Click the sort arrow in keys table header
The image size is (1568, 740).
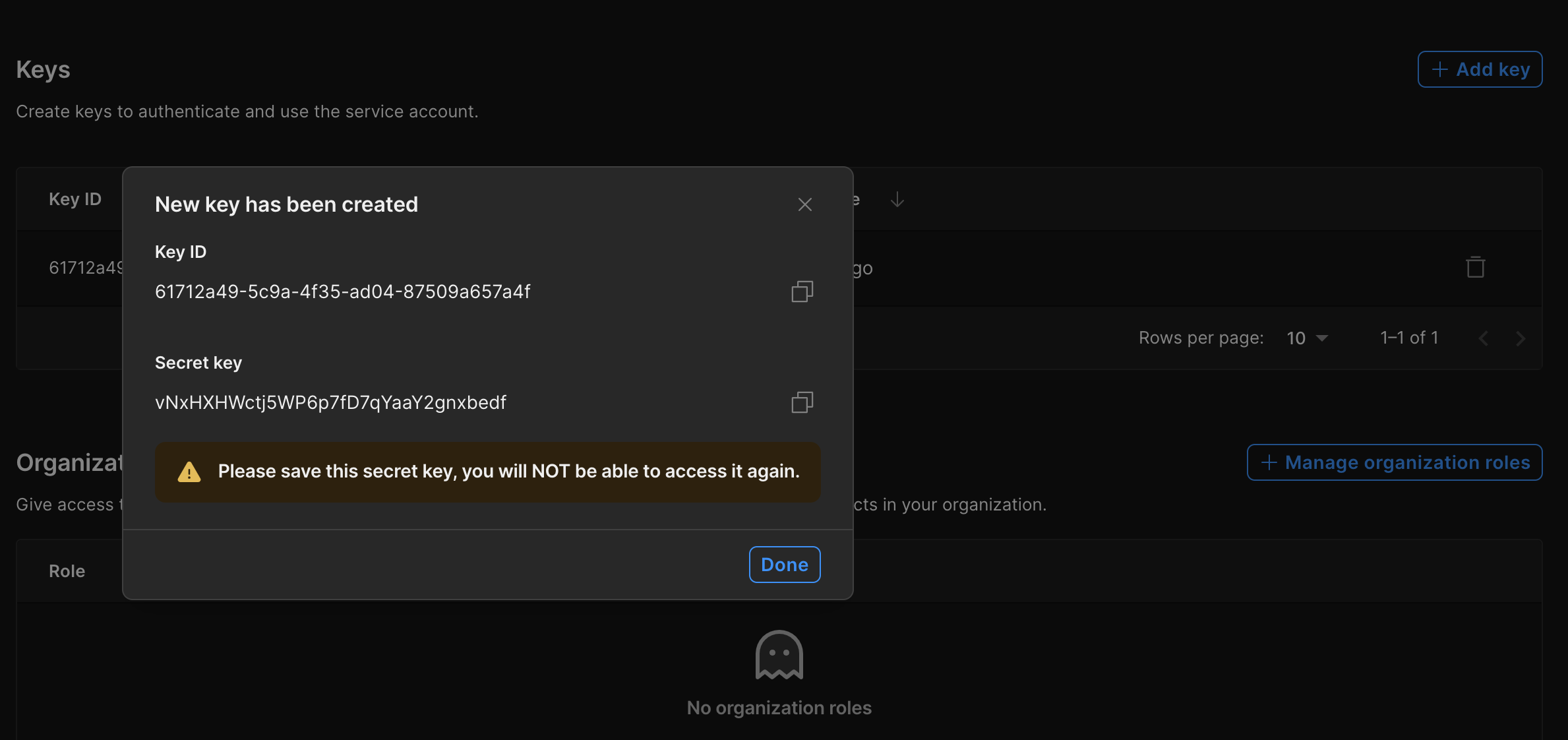pos(897,199)
